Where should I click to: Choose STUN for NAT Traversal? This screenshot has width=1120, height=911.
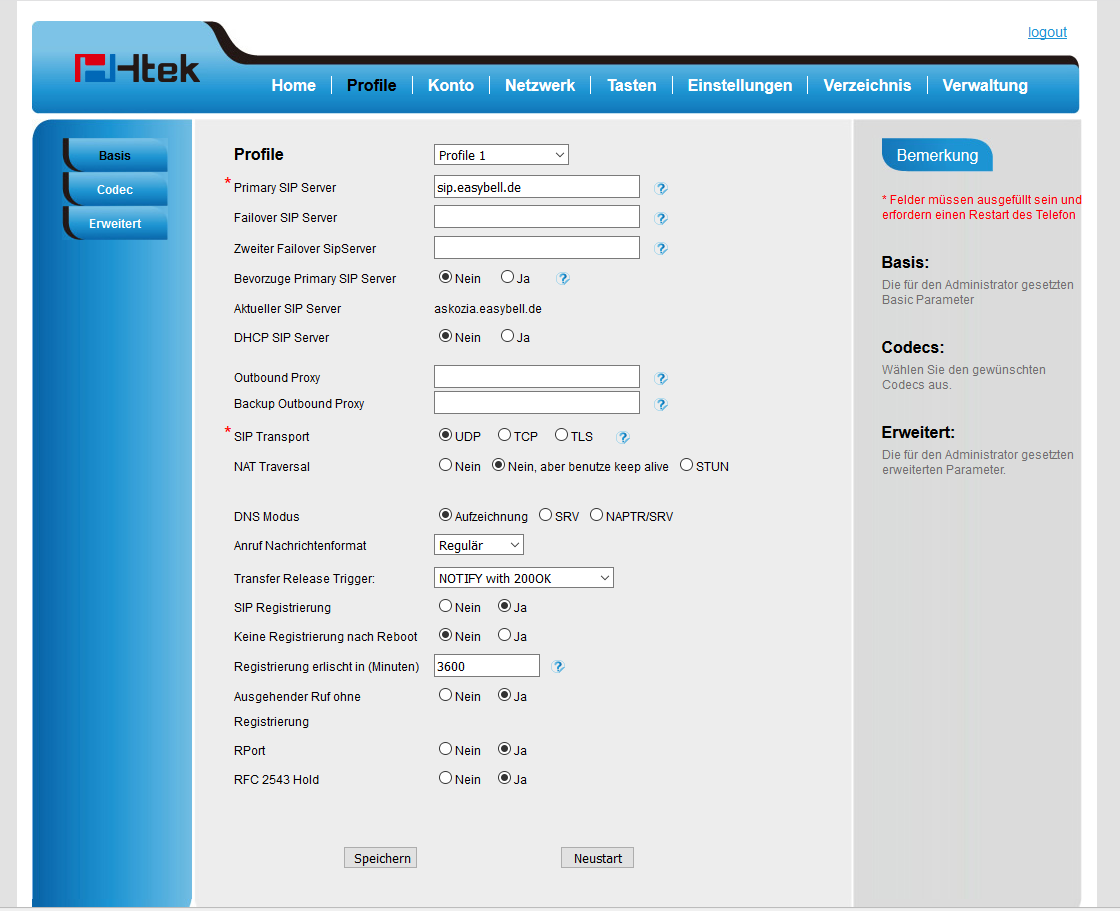coord(687,465)
